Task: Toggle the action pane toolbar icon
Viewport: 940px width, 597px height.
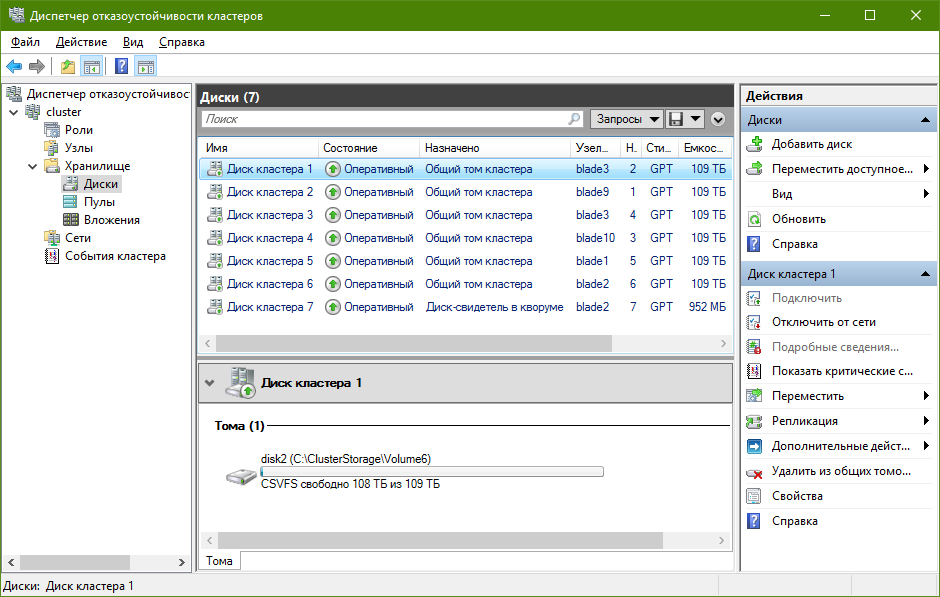Action: 146,66
